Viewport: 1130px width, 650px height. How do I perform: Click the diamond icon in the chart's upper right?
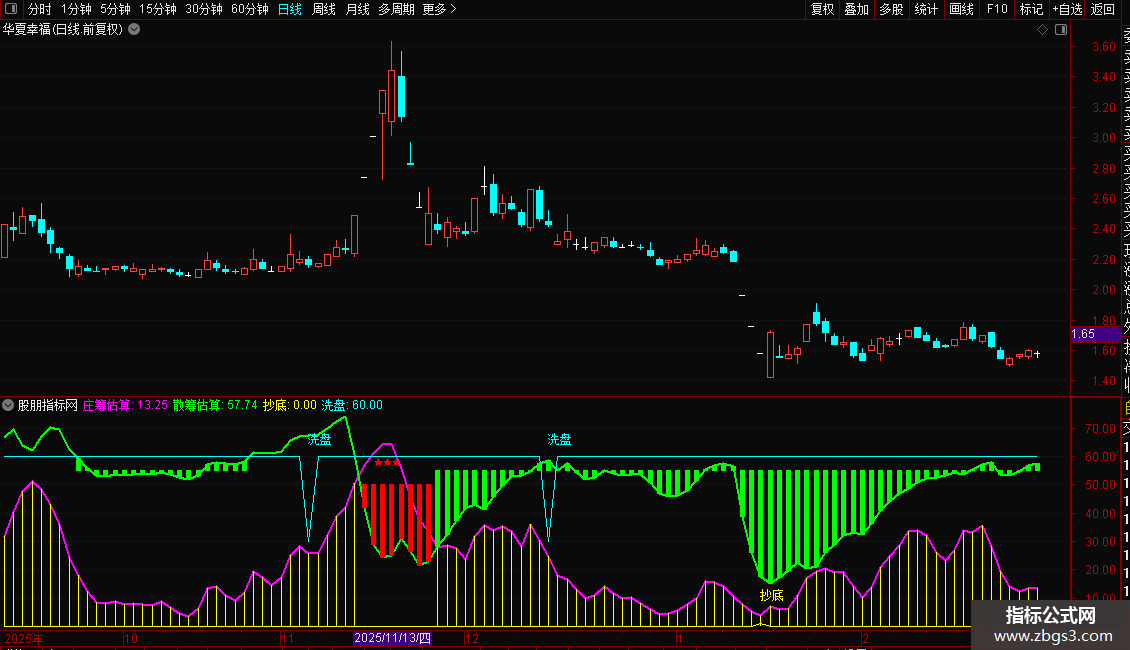1042,30
